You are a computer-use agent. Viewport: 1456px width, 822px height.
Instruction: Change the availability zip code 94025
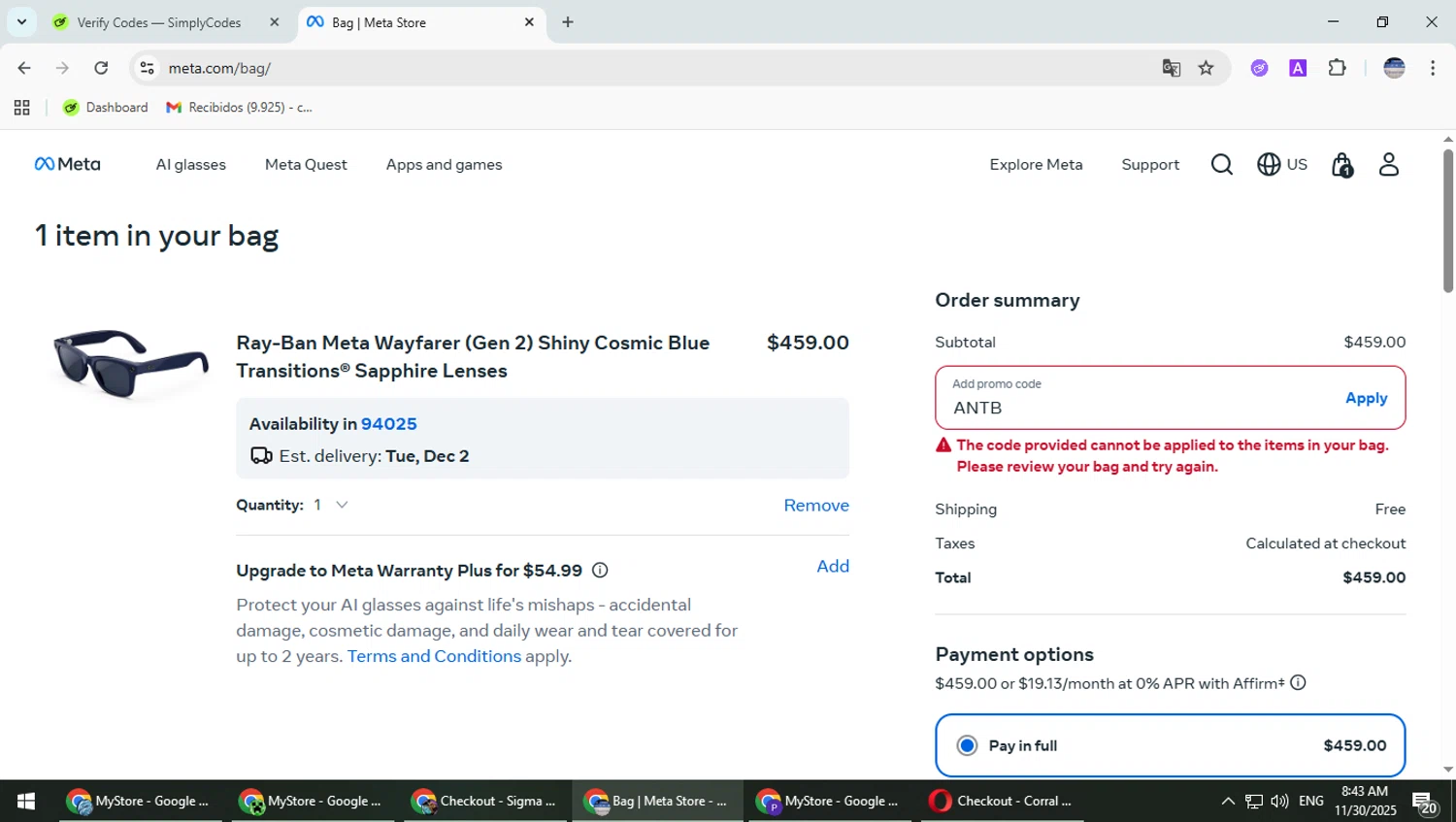tap(389, 424)
